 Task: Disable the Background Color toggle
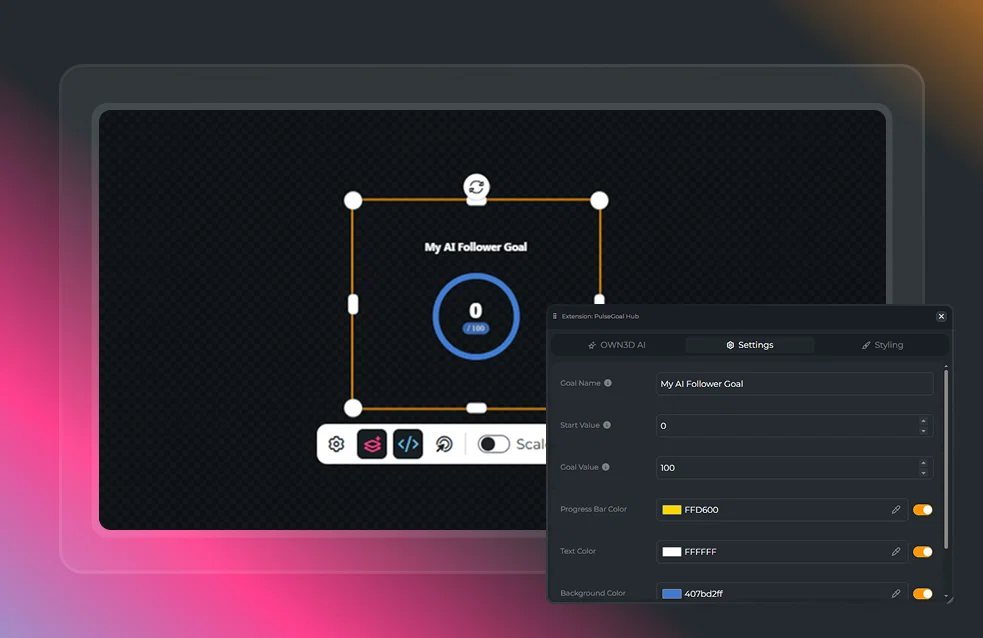click(922, 593)
